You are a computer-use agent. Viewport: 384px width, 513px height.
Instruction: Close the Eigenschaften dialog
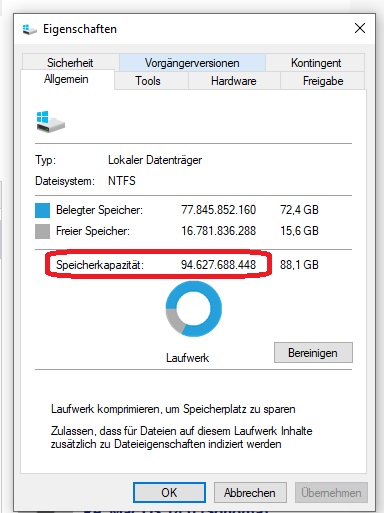pos(360,28)
